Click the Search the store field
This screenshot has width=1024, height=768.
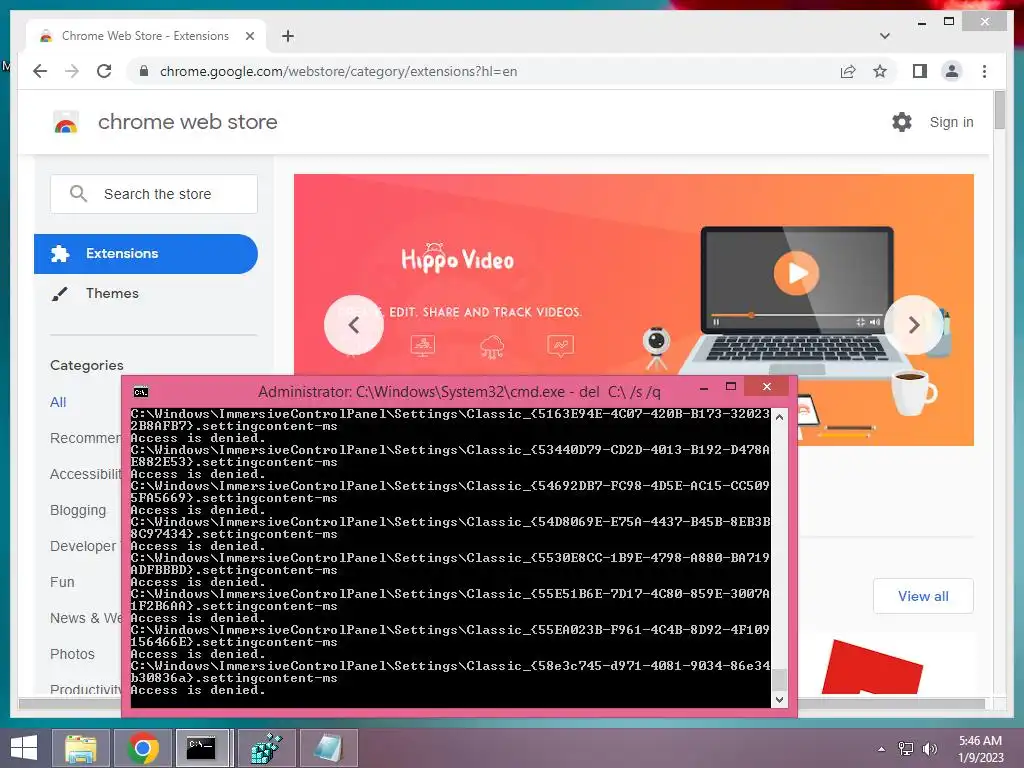tap(154, 194)
